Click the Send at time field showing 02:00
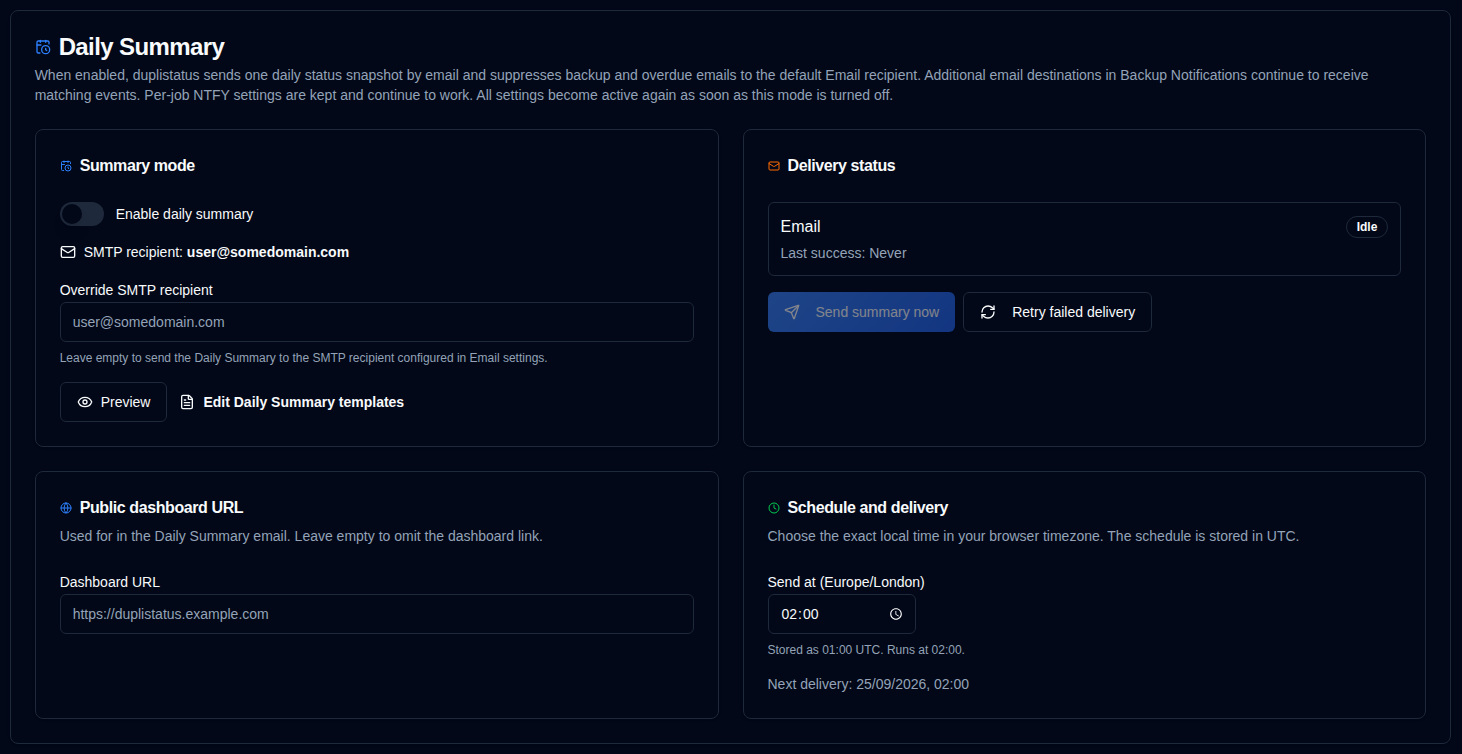This screenshot has height=754, width=1462. click(x=841, y=614)
